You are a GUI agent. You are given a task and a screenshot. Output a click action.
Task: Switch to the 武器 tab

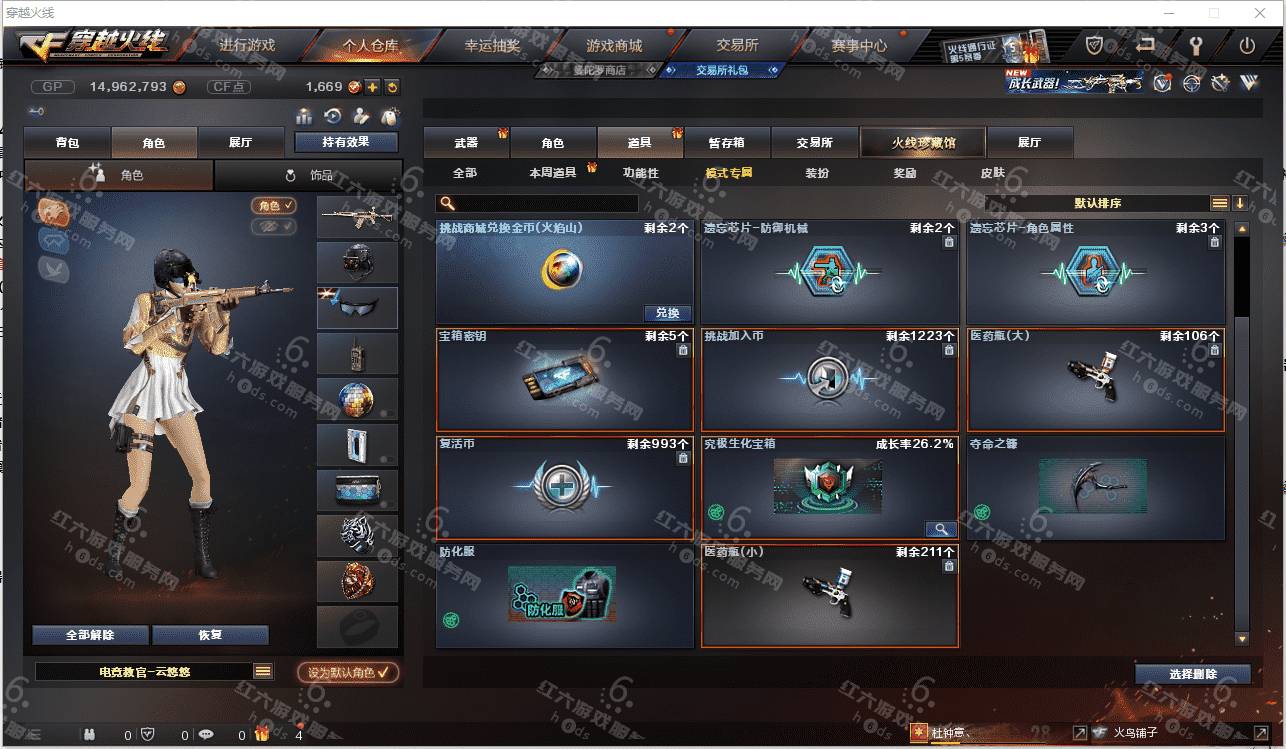point(466,142)
